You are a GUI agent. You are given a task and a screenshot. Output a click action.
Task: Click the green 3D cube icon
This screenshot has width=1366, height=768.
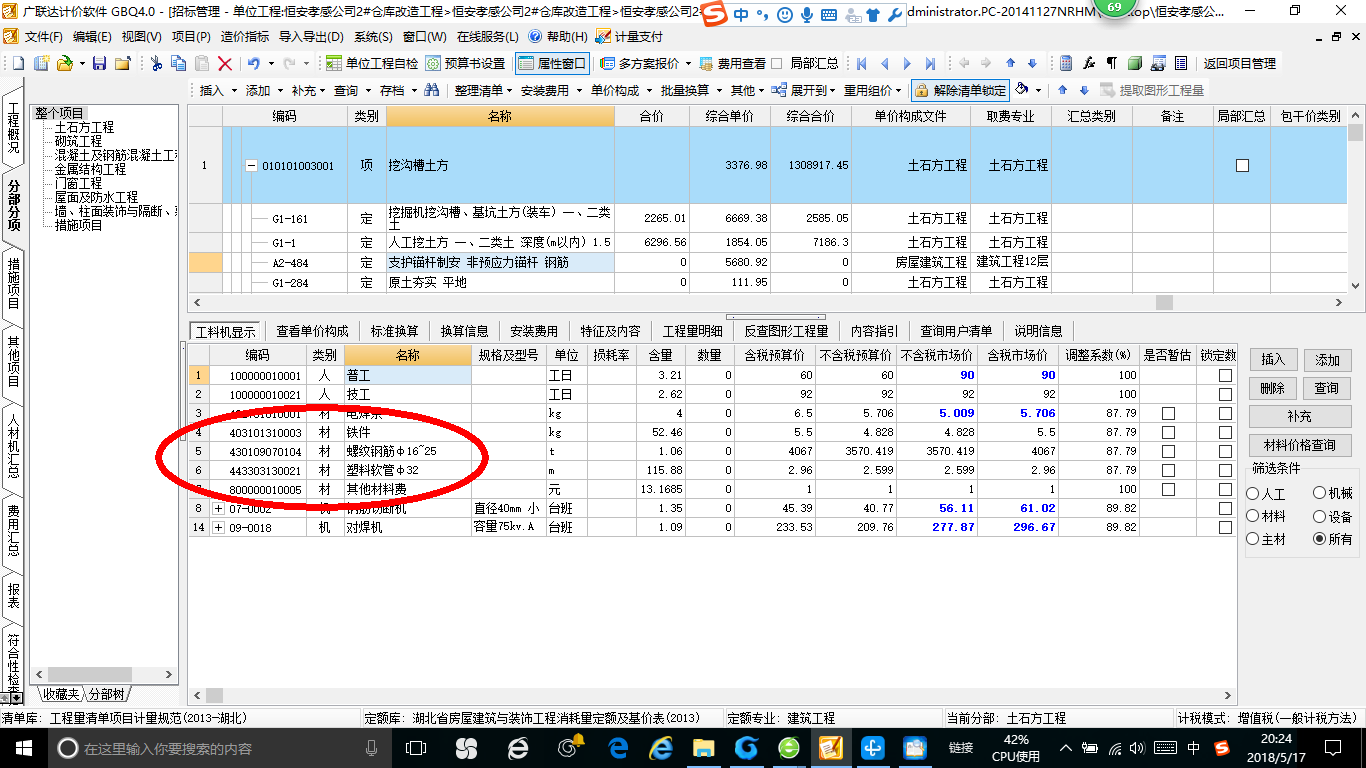click(1135, 63)
